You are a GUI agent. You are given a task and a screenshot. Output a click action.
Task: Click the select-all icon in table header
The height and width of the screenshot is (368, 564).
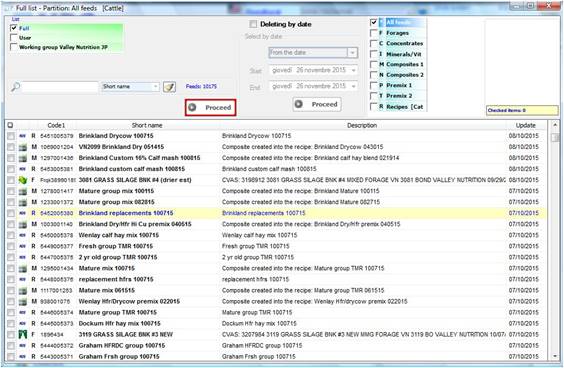point(10,125)
